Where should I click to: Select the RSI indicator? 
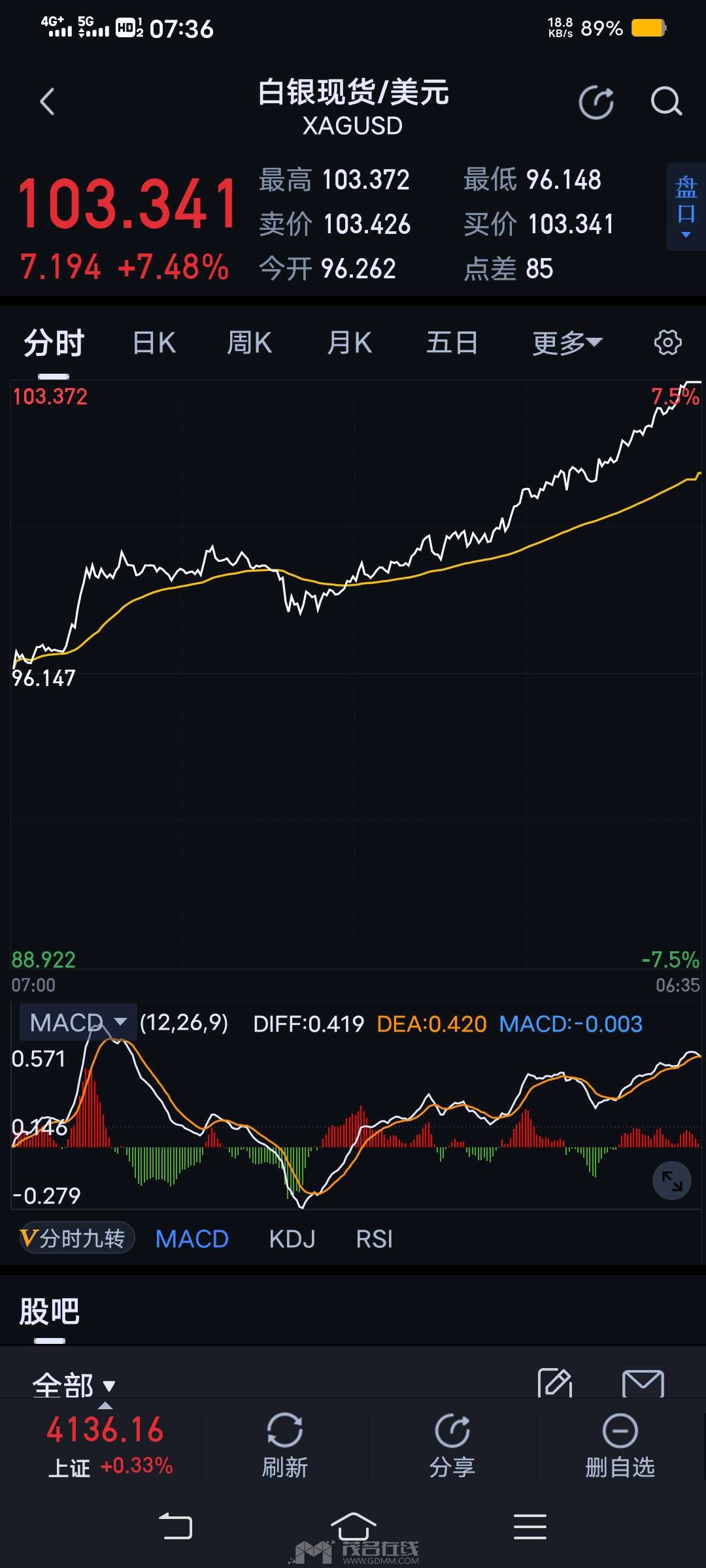pyautogui.click(x=374, y=1239)
